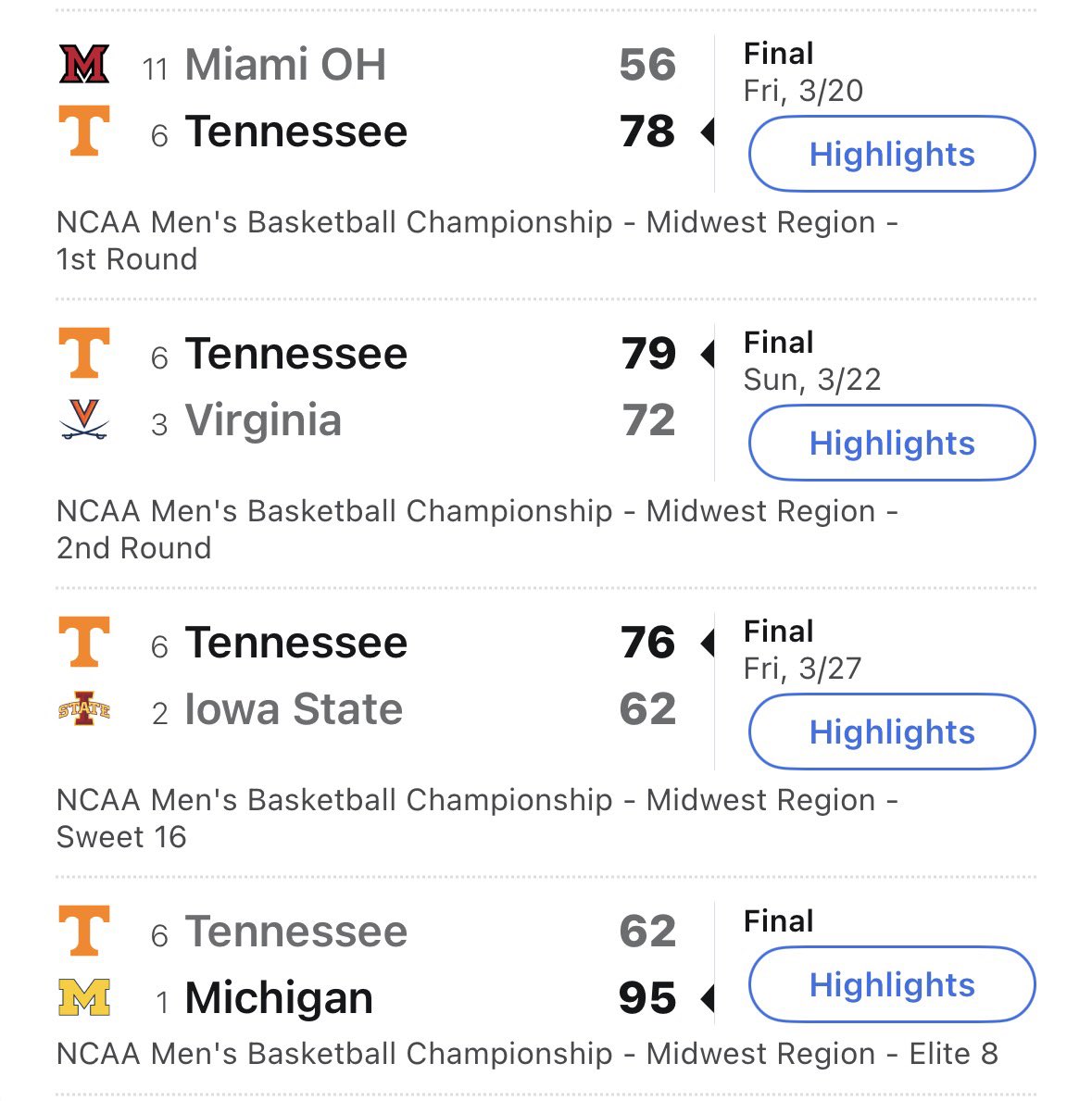Click the Tennessee logo in the 2nd Round game

point(83,353)
